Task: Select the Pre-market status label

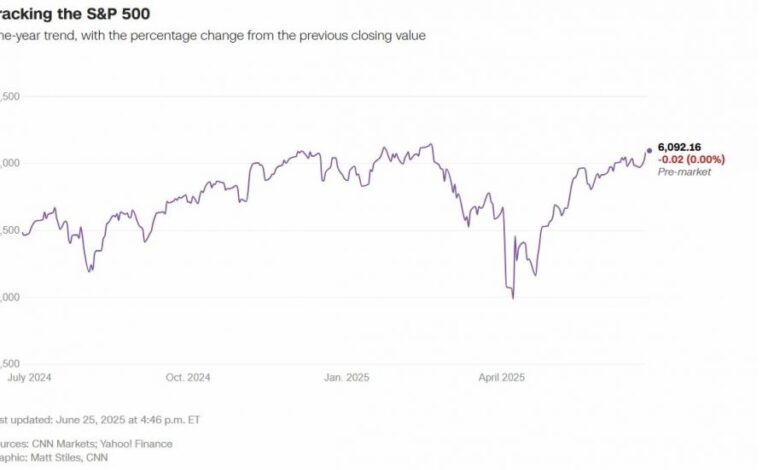Action: [681, 172]
